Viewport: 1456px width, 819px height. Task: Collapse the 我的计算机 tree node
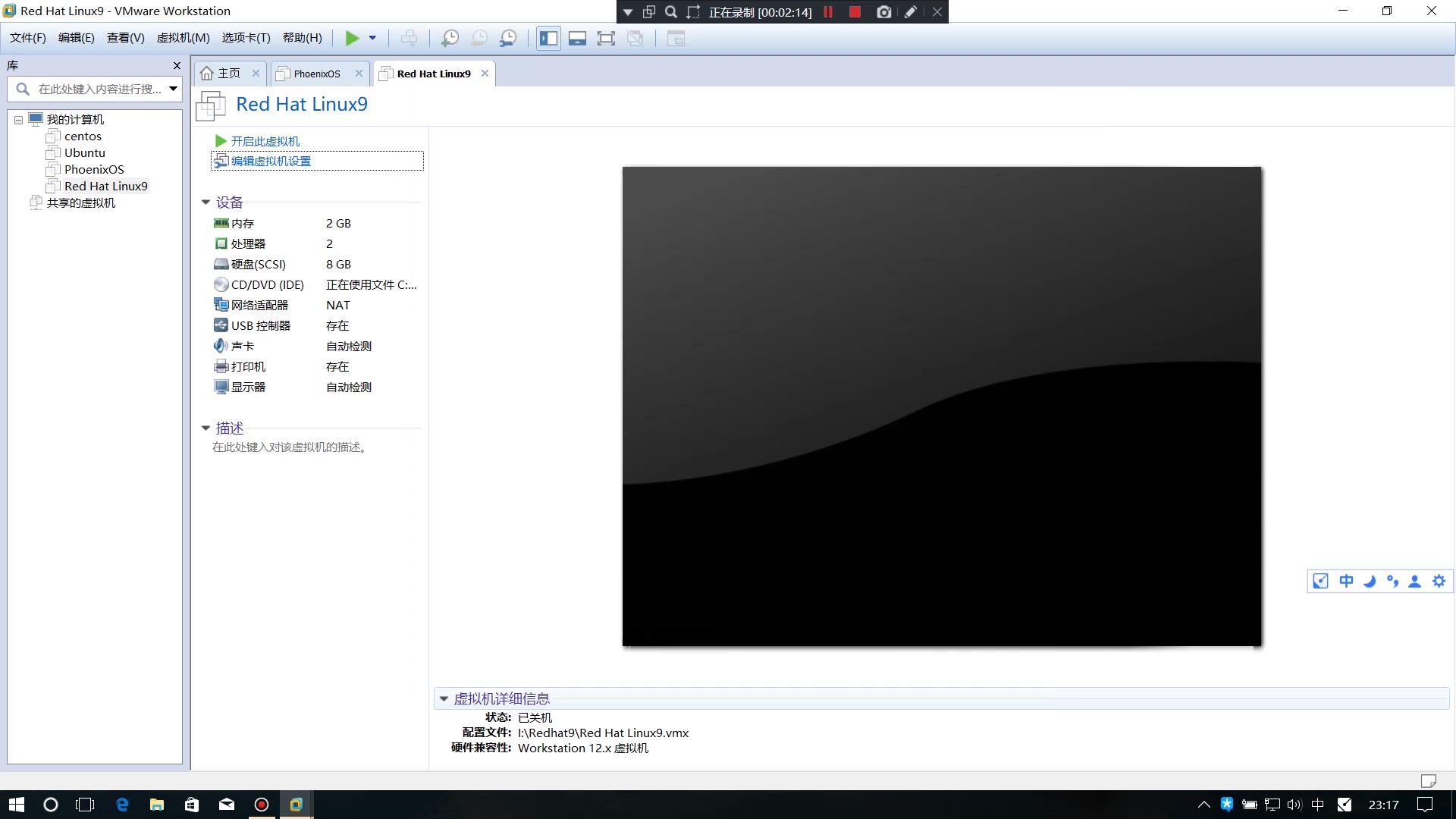pyautogui.click(x=18, y=120)
